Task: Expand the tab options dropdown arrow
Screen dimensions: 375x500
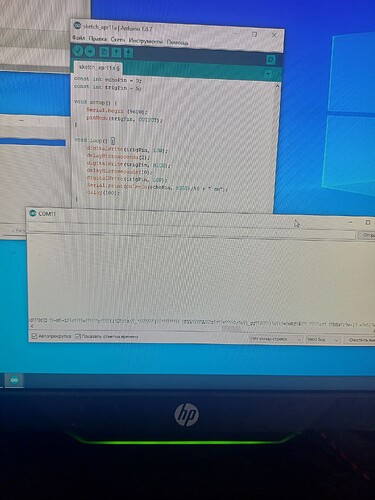Action: pyautogui.click(x=268, y=73)
